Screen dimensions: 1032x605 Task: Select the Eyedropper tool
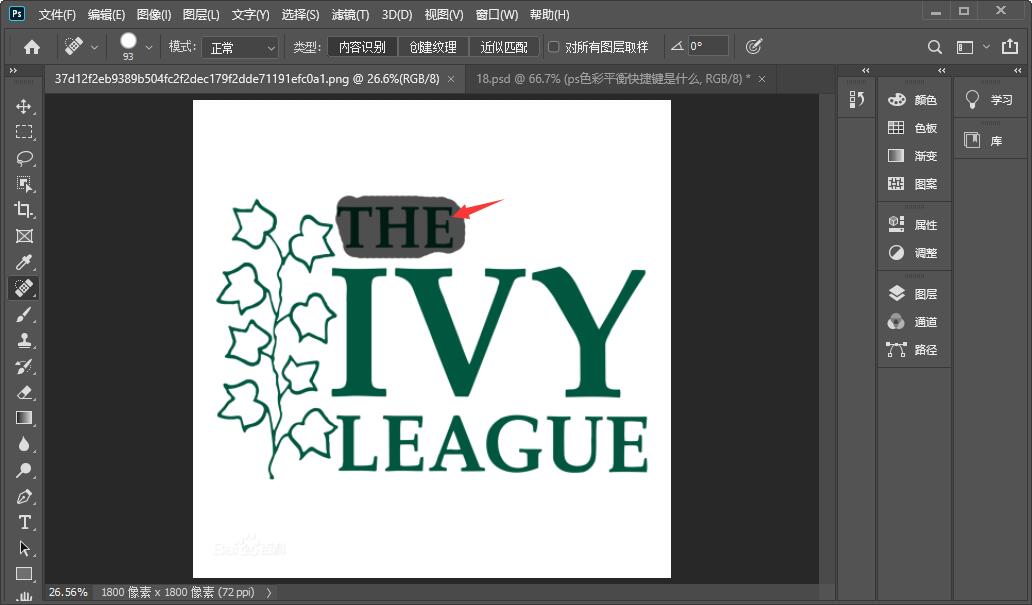click(x=24, y=262)
